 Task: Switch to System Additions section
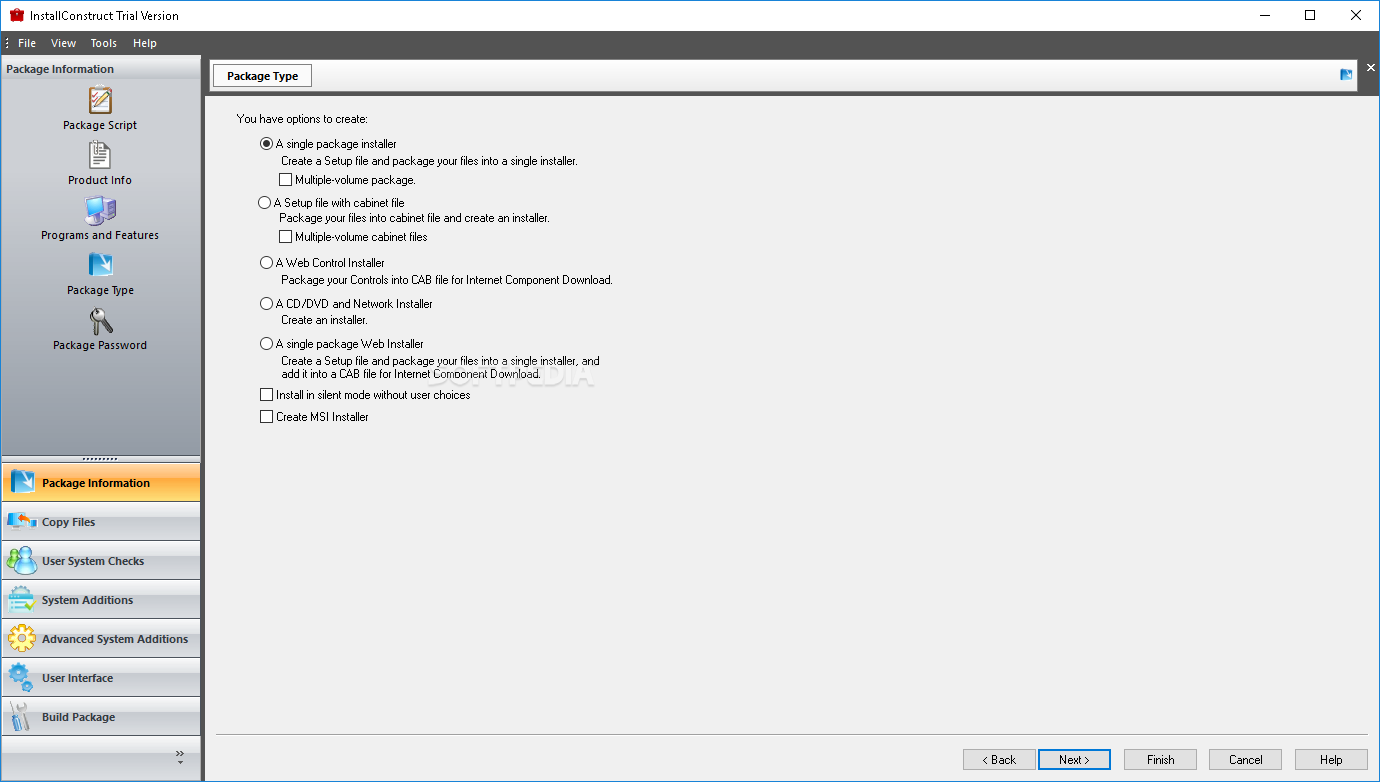[x=101, y=599]
